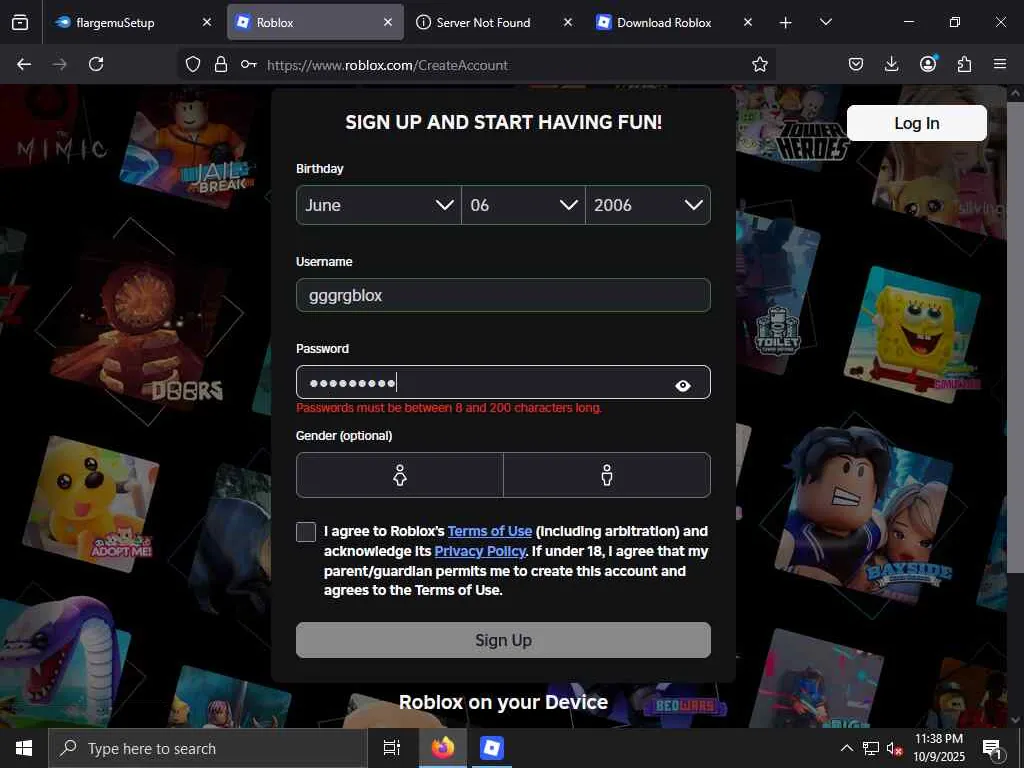Open the taskbar clock and date
Image resolution: width=1024 pixels, height=768 pixels.
tap(938, 748)
